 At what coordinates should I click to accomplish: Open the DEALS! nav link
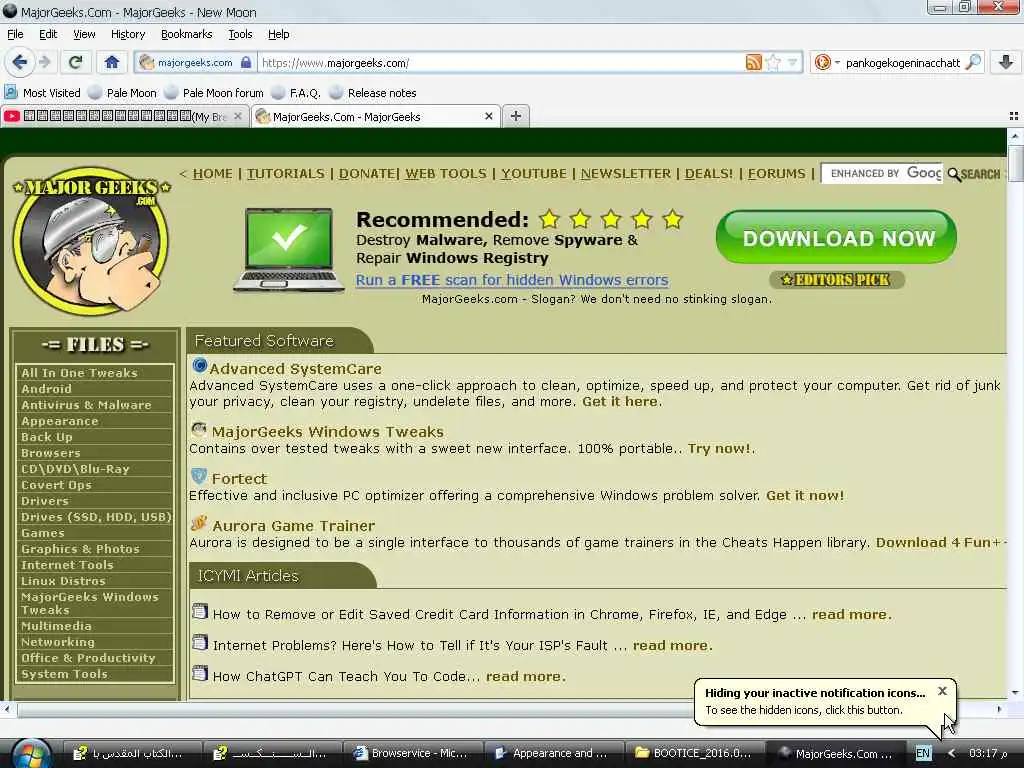(709, 174)
